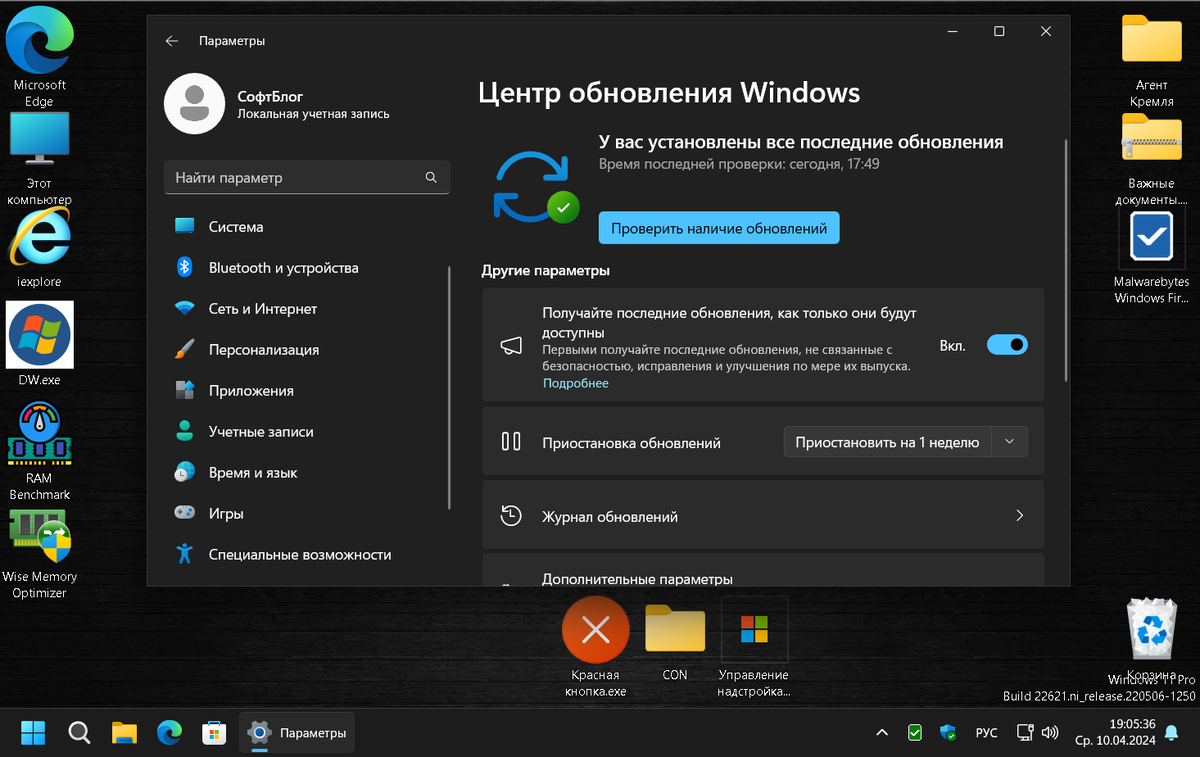Click the megaphone icon for latest updates

[x=511, y=346]
